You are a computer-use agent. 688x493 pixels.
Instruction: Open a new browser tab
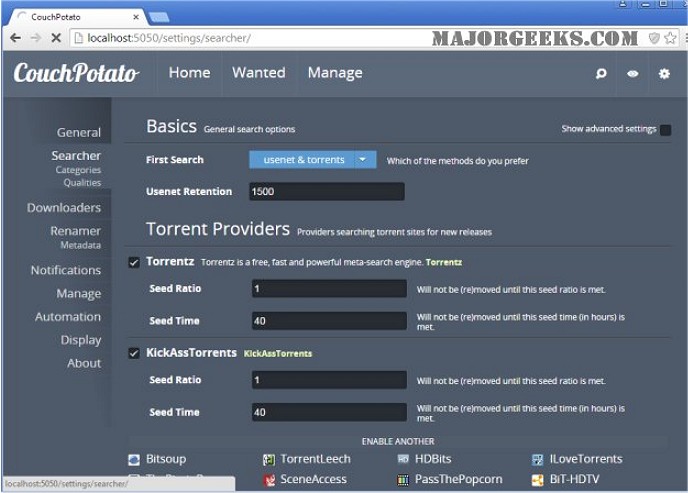click(x=159, y=18)
